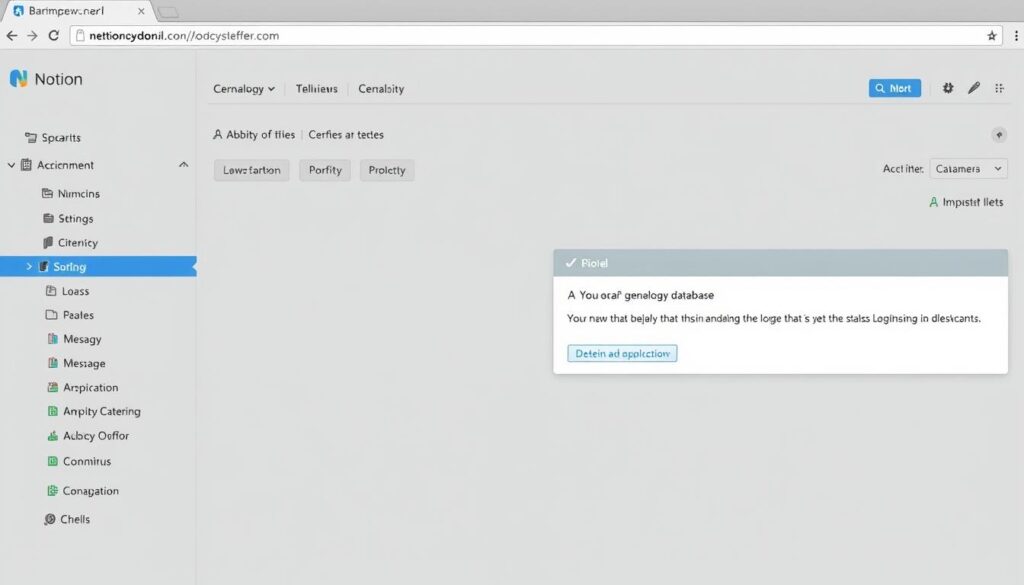Screen dimensions: 1024x585
Task: Click the Impistif llets icon label
Action: pyautogui.click(x=966, y=202)
